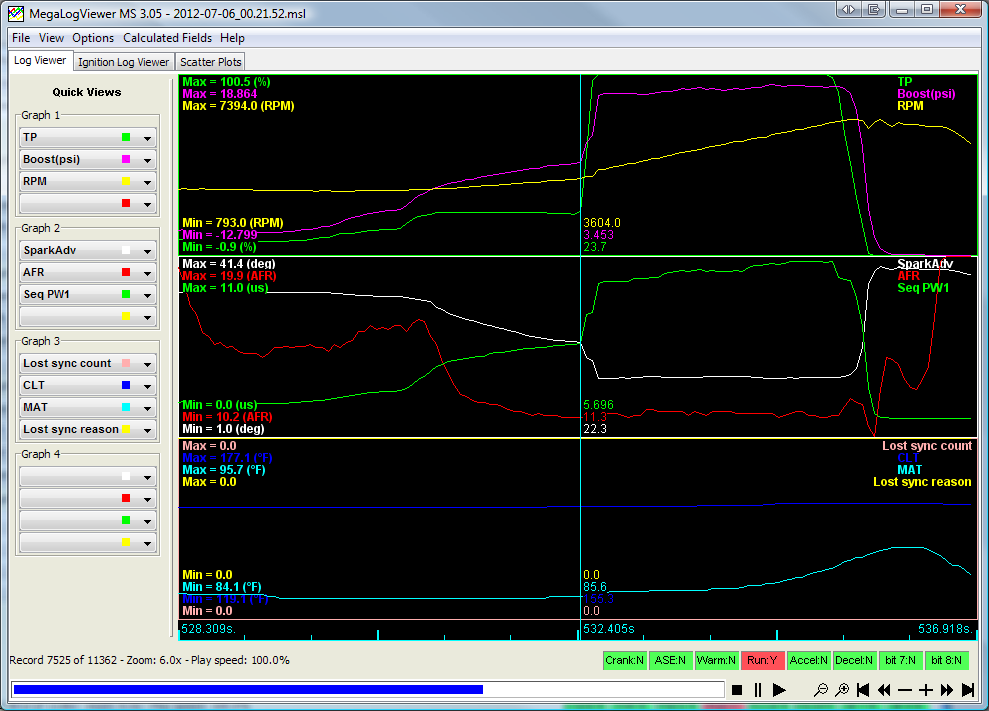
Task: Click the rewind double-arrow icon
Action: click(884, 690)
